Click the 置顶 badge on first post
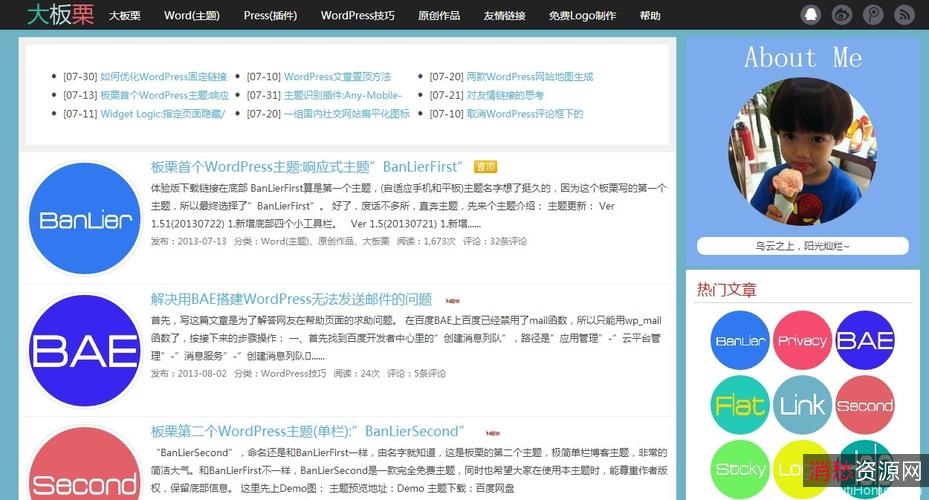Screen dimensions: 929x500 coord(485,167)
